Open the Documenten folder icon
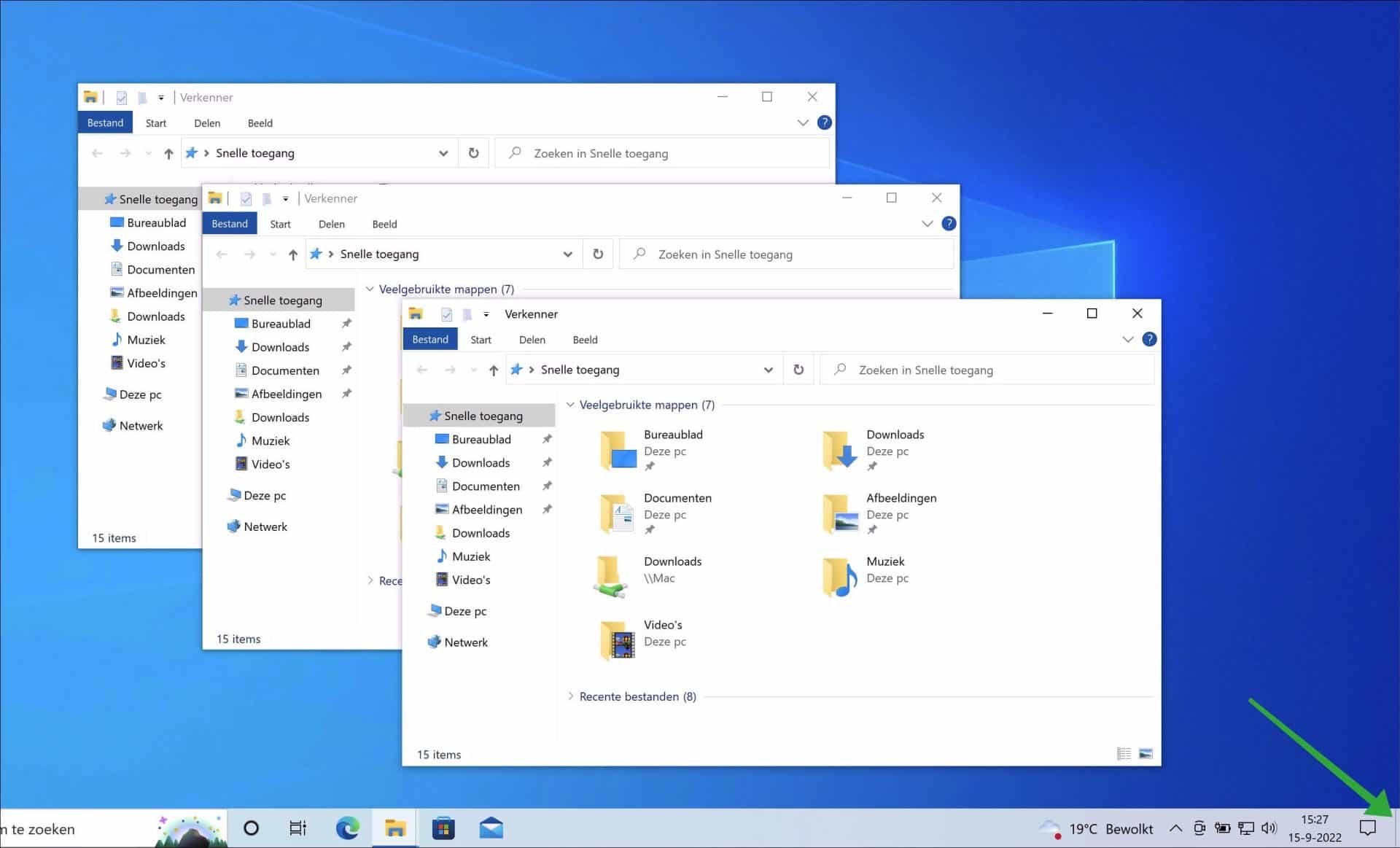 click(621, 515)
